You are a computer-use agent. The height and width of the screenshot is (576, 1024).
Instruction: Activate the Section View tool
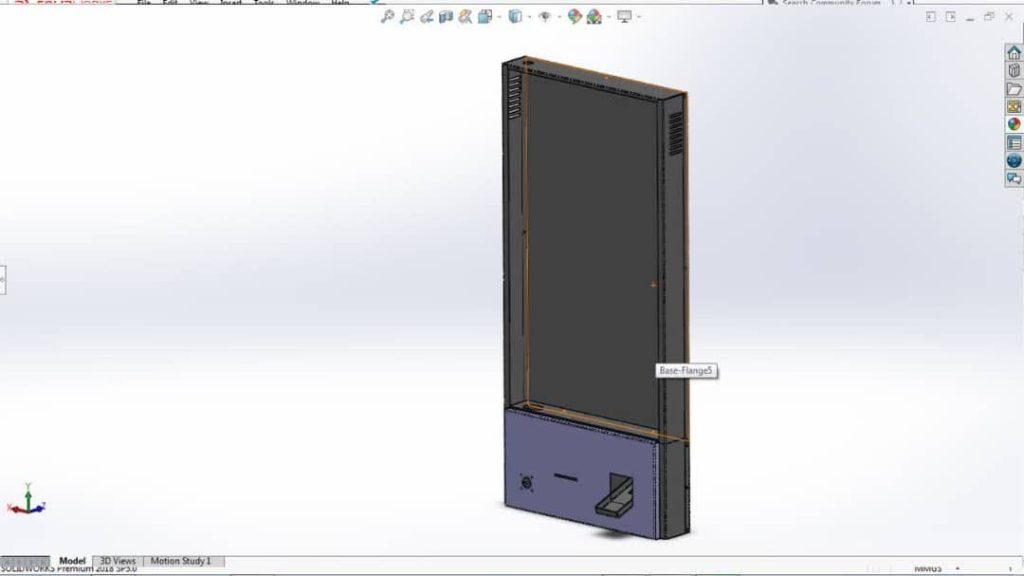pyautogui.click(x=446, y=16)
